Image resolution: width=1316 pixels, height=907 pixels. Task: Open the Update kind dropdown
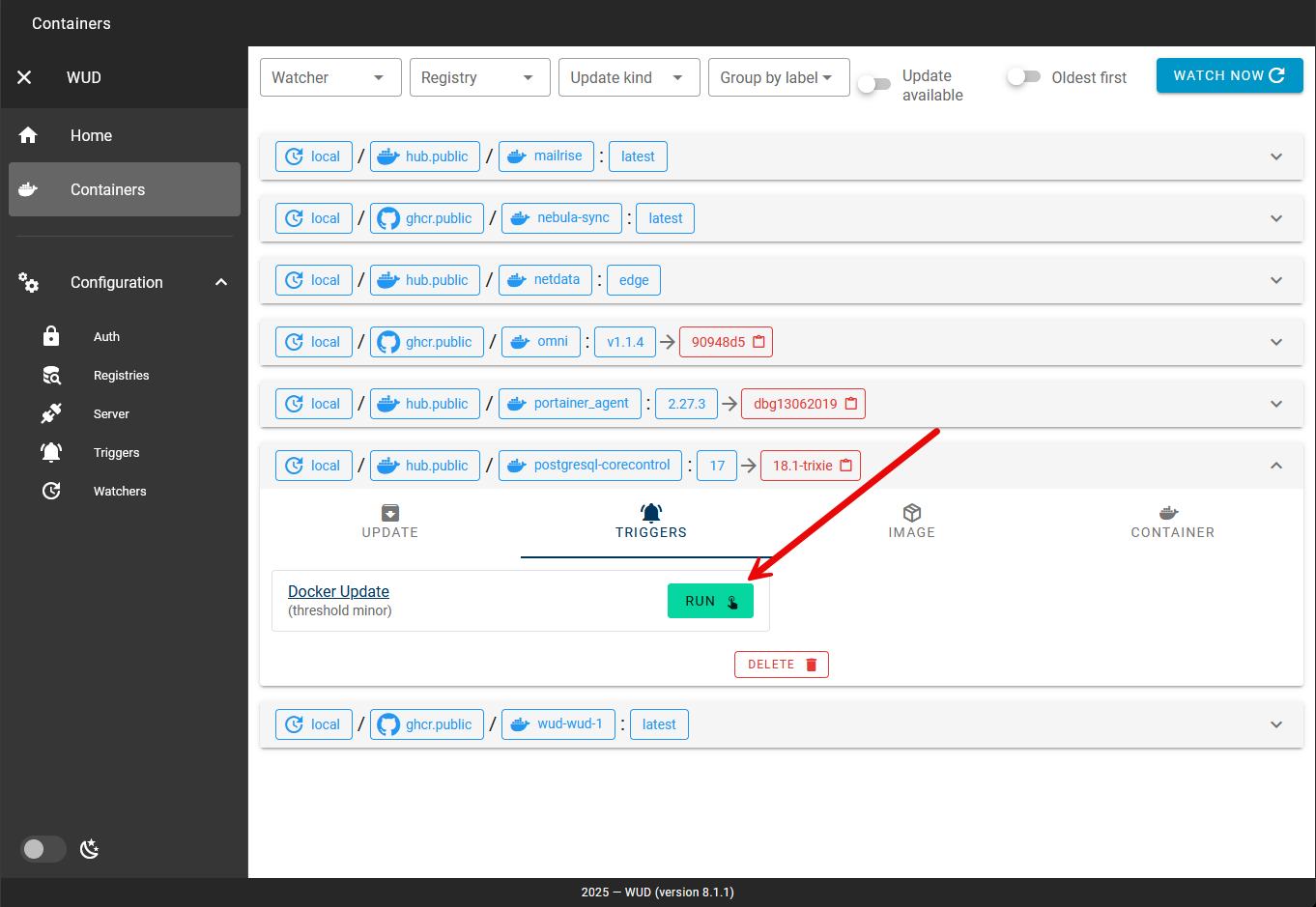pyautogui.click(x=629, y=77)
